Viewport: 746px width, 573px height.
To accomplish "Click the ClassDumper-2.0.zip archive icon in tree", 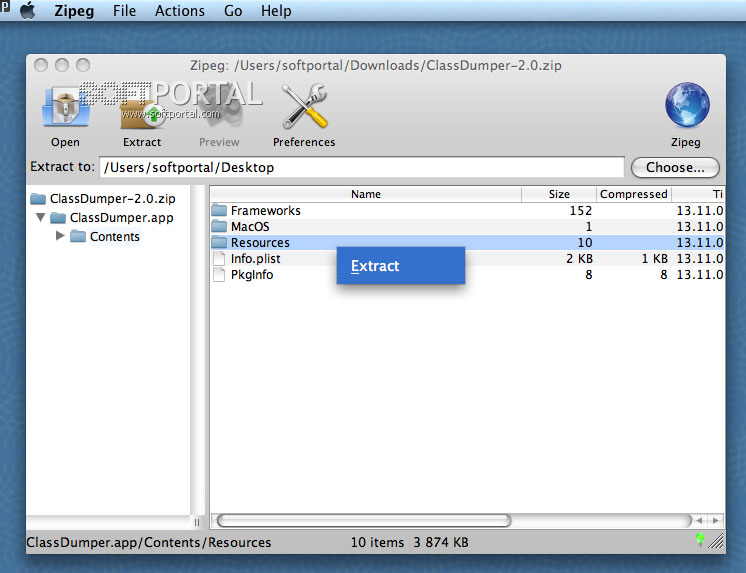I will [x=38, y=198].
